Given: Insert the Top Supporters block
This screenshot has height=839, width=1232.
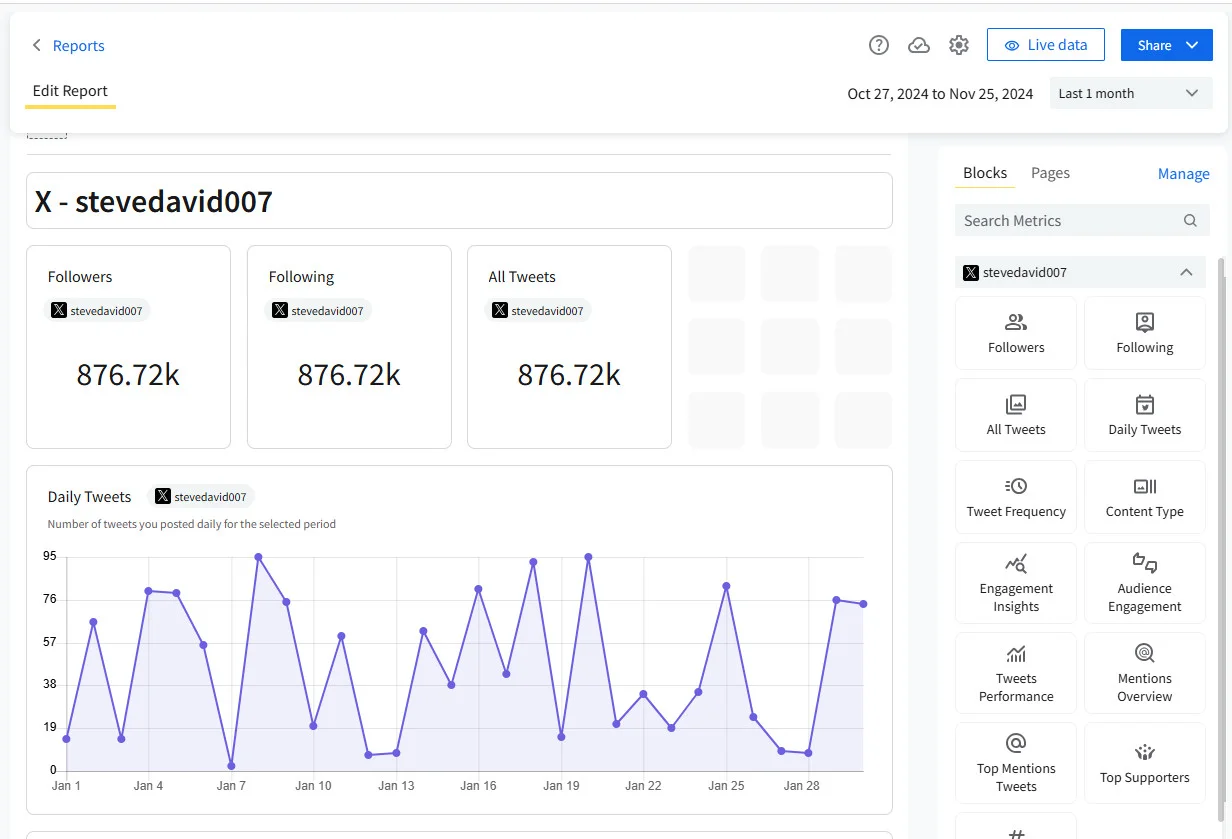Looking at the screenshot, I should [1144, 762].
